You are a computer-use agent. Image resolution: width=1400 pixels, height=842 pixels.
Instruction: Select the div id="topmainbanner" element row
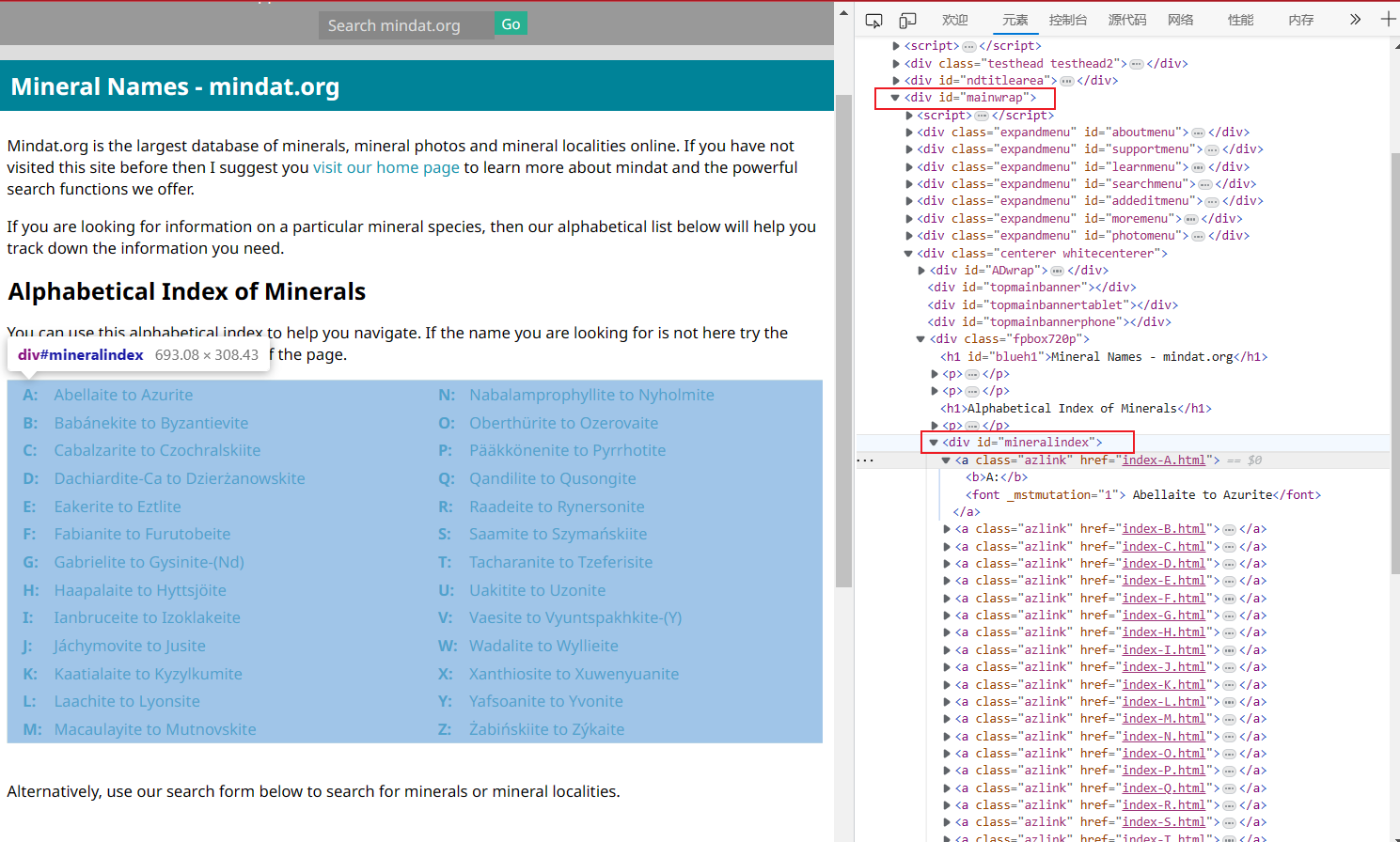pyautogui.click(x=1031, y=288)
